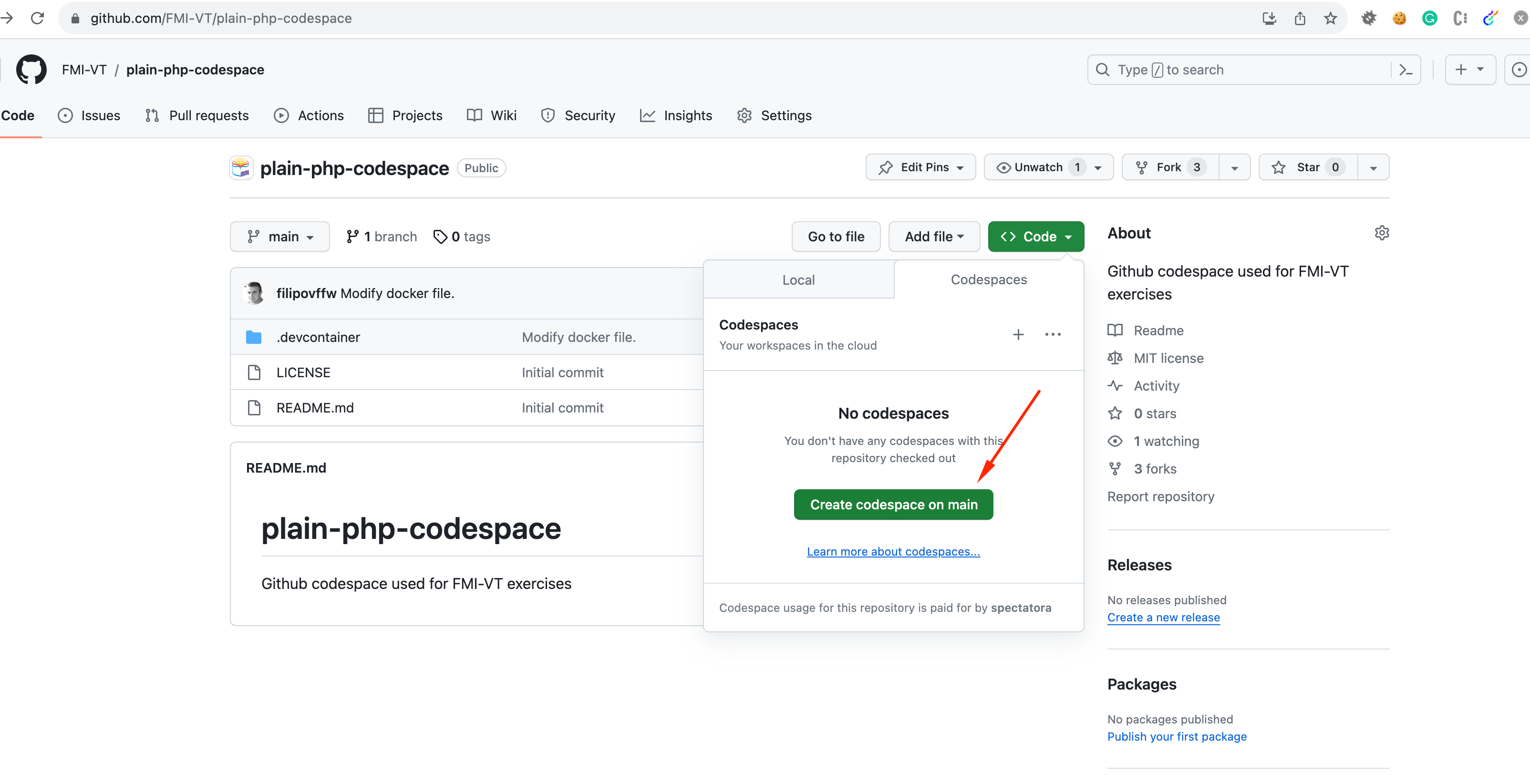This screenshot has height=784, width=1530.
Task: Open the Projects tab
Action: click(405, 115)
